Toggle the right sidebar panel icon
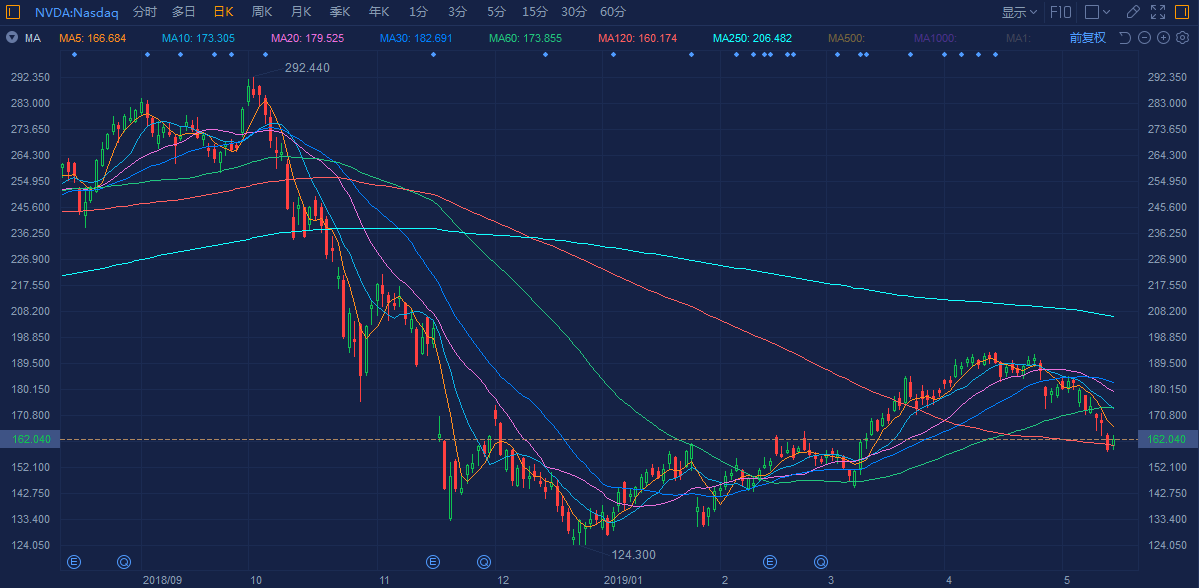Screen dimensions: 1199x588 click(1184, 12)
